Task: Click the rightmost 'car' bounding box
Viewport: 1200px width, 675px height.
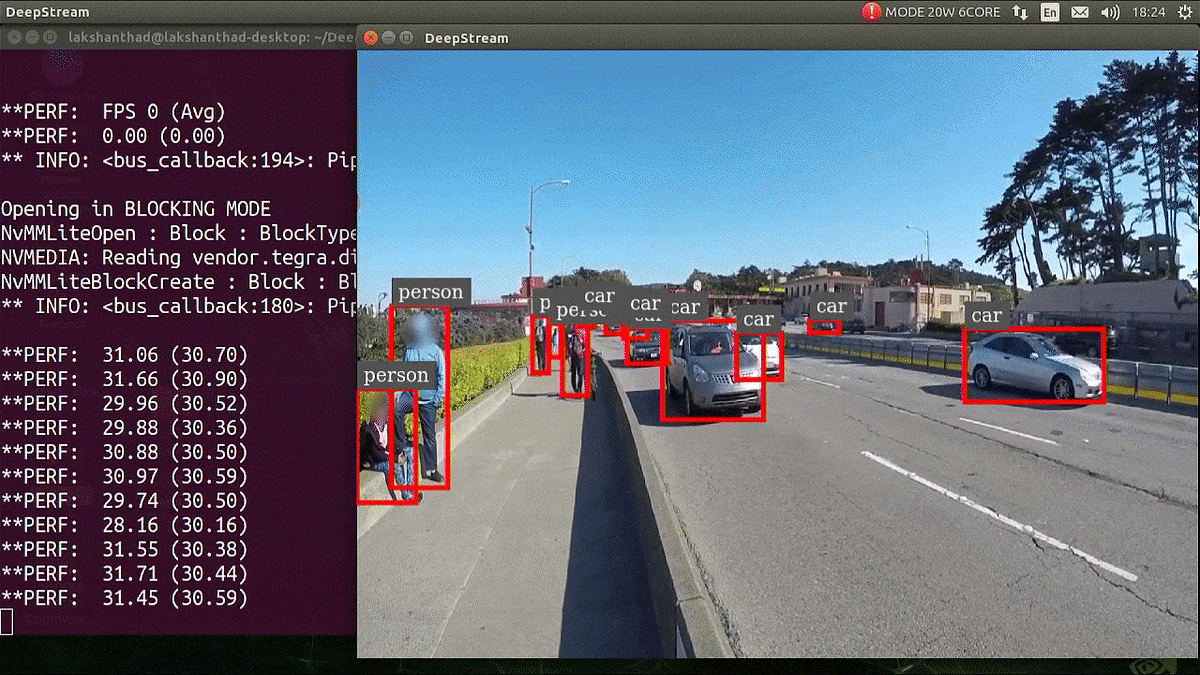Action: pyautogui.click(x=1033, y=365)
